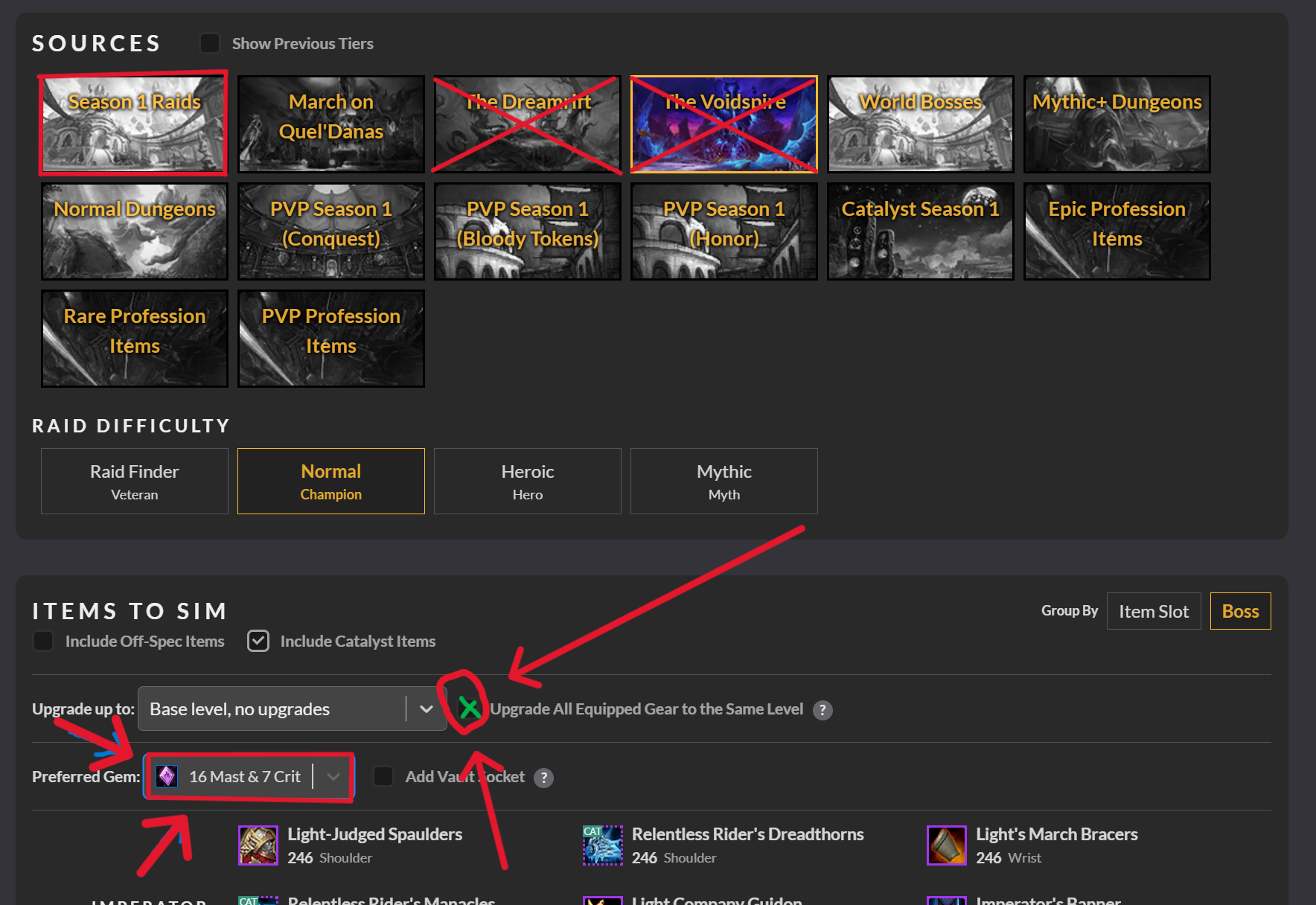Select PVP Season 1 (Bloody Tokens) tile

[x=528, y=231]
